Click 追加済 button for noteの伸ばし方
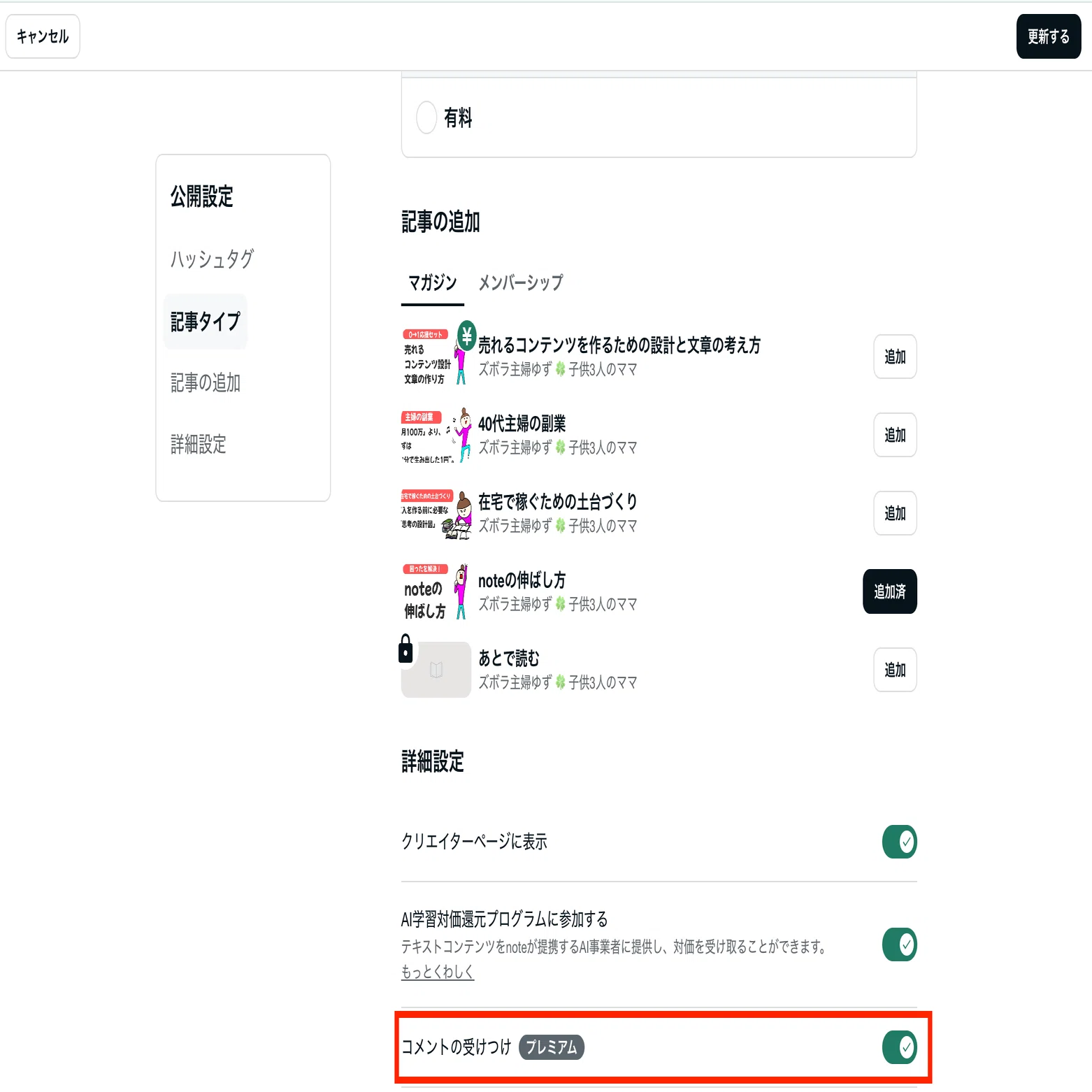 [x=890, y=591]
